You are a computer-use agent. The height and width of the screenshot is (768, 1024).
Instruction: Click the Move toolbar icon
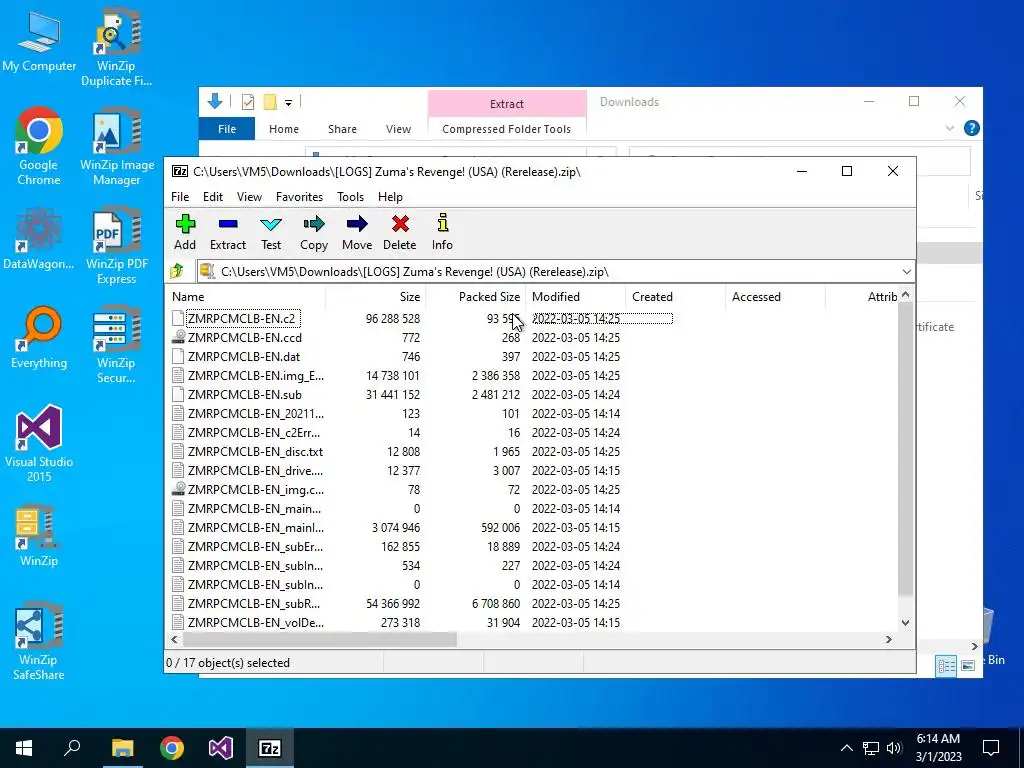[x=357, y=232]
